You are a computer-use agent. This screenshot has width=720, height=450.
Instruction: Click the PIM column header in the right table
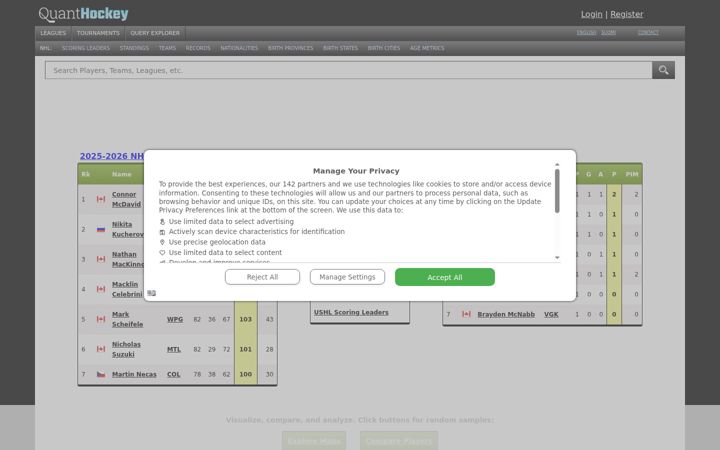(x=632, y=174)
